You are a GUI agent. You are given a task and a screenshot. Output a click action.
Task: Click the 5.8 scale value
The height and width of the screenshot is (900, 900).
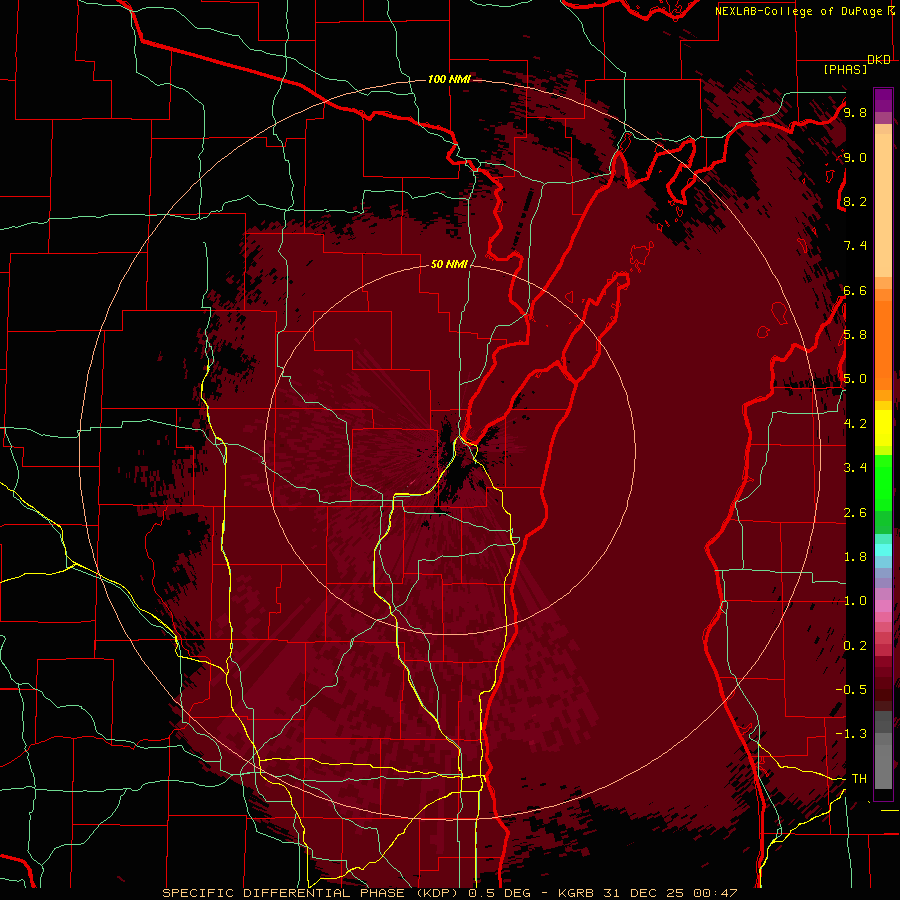(x=855, y=335)
